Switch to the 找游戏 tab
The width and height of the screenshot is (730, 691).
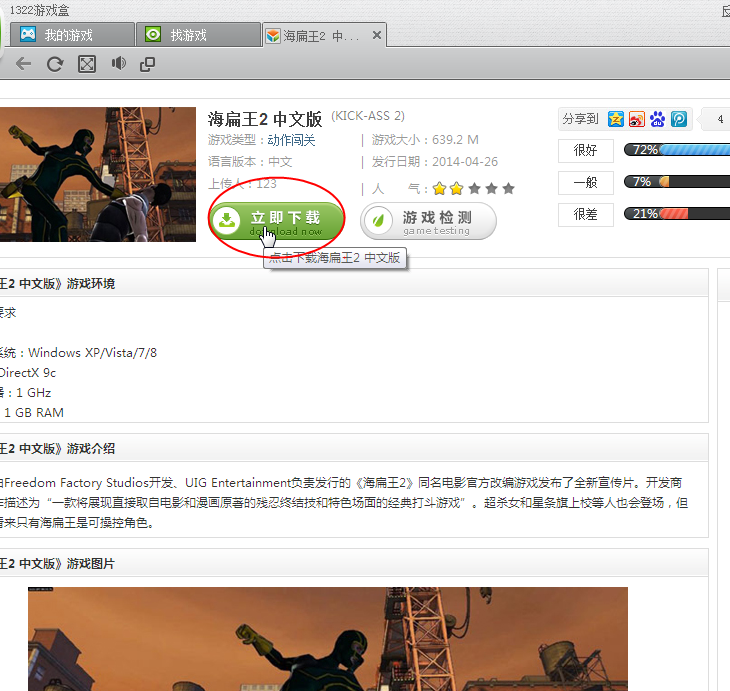[x=198, y=35]
